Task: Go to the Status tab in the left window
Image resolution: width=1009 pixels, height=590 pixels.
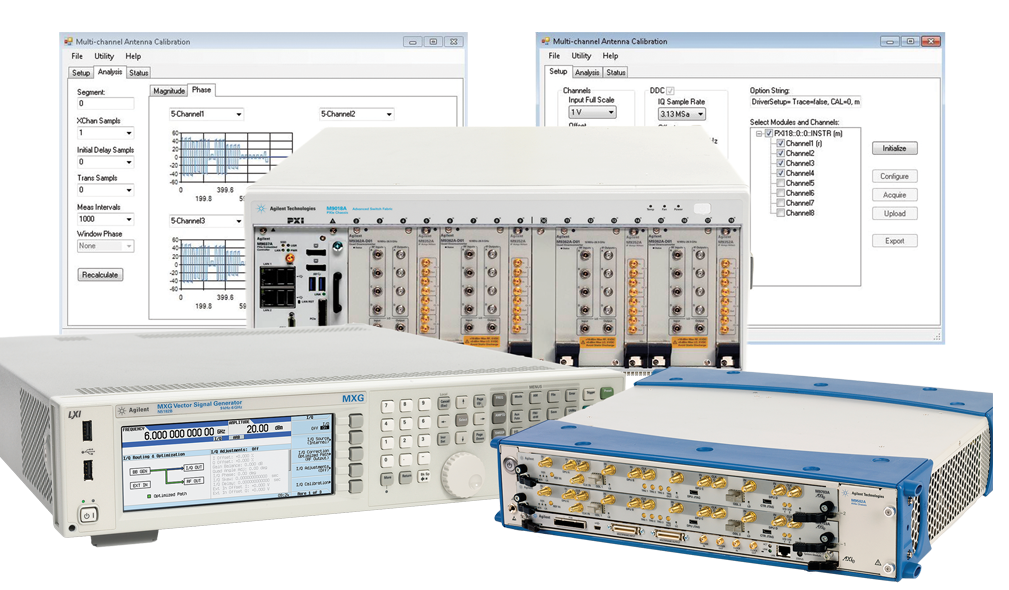Action: coord(138,73)
